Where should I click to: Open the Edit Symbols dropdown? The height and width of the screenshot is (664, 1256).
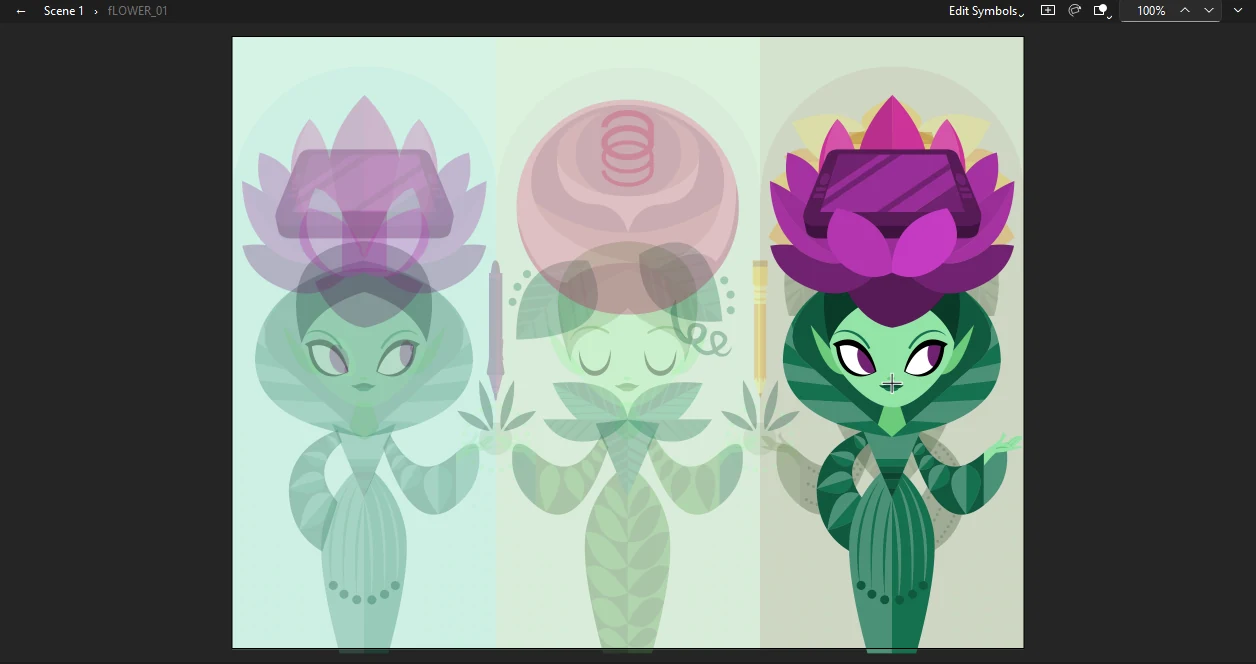[986, 11]
